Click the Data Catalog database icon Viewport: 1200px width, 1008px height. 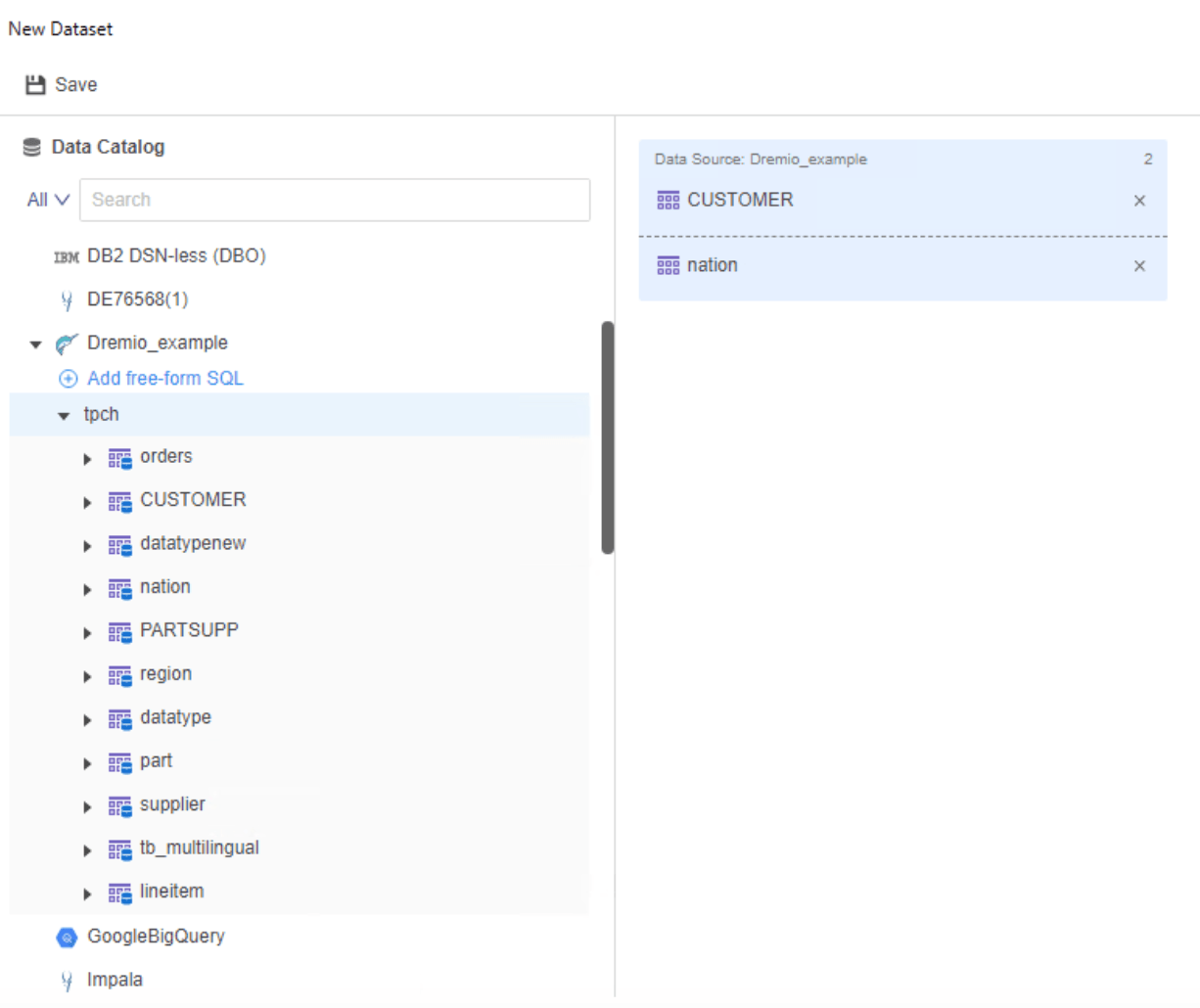pos(32,147)
